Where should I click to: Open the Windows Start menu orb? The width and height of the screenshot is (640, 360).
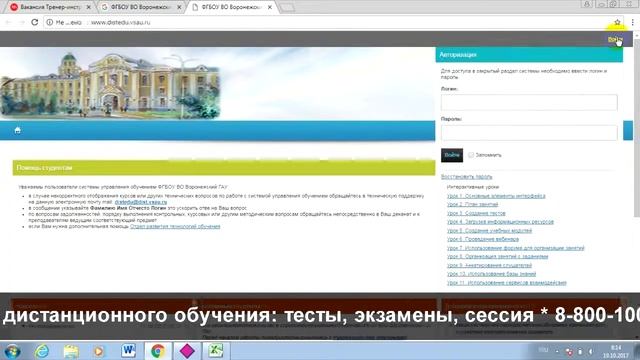point(13,351)
